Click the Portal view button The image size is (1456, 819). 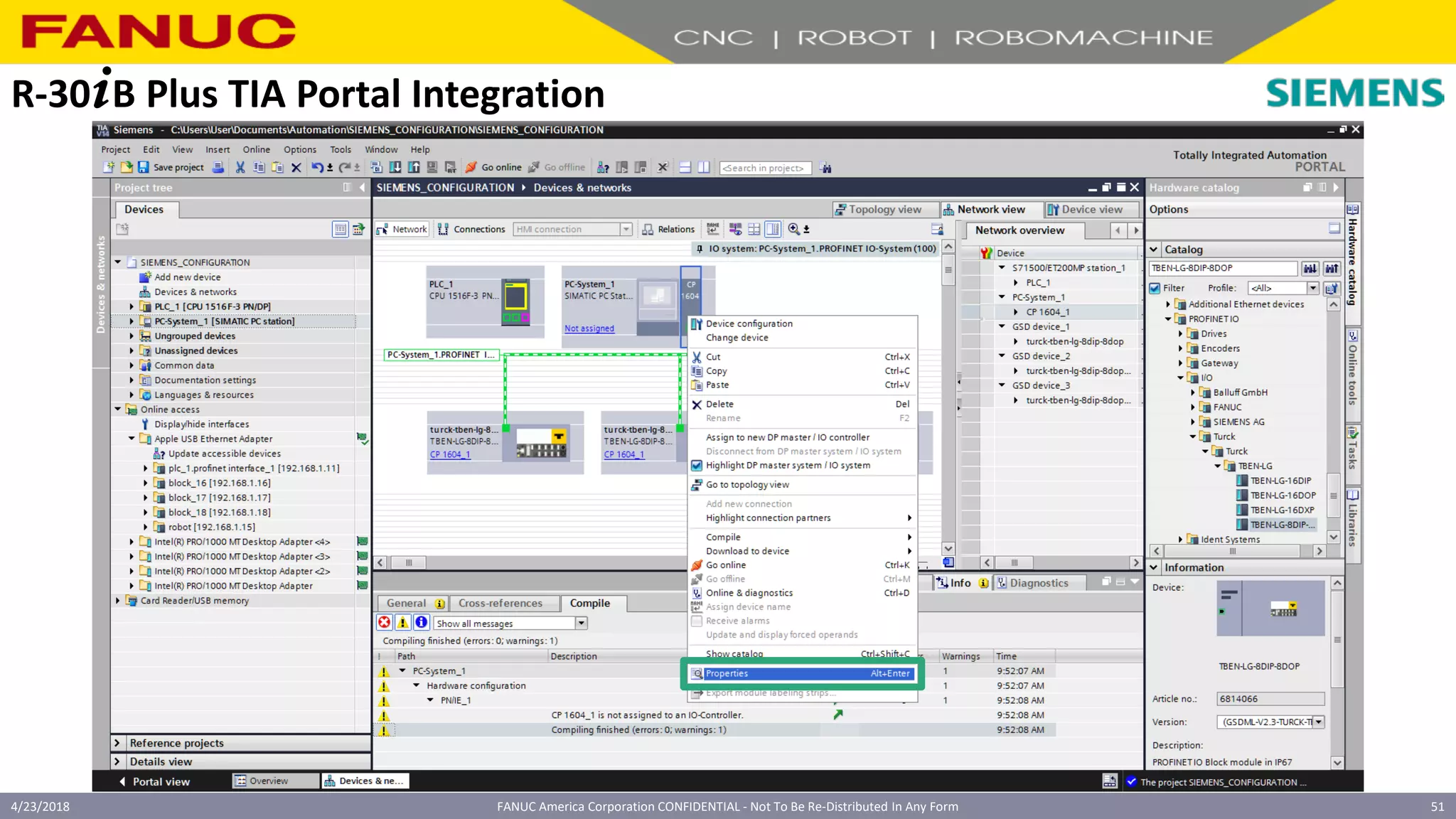[x=154, y=781]
